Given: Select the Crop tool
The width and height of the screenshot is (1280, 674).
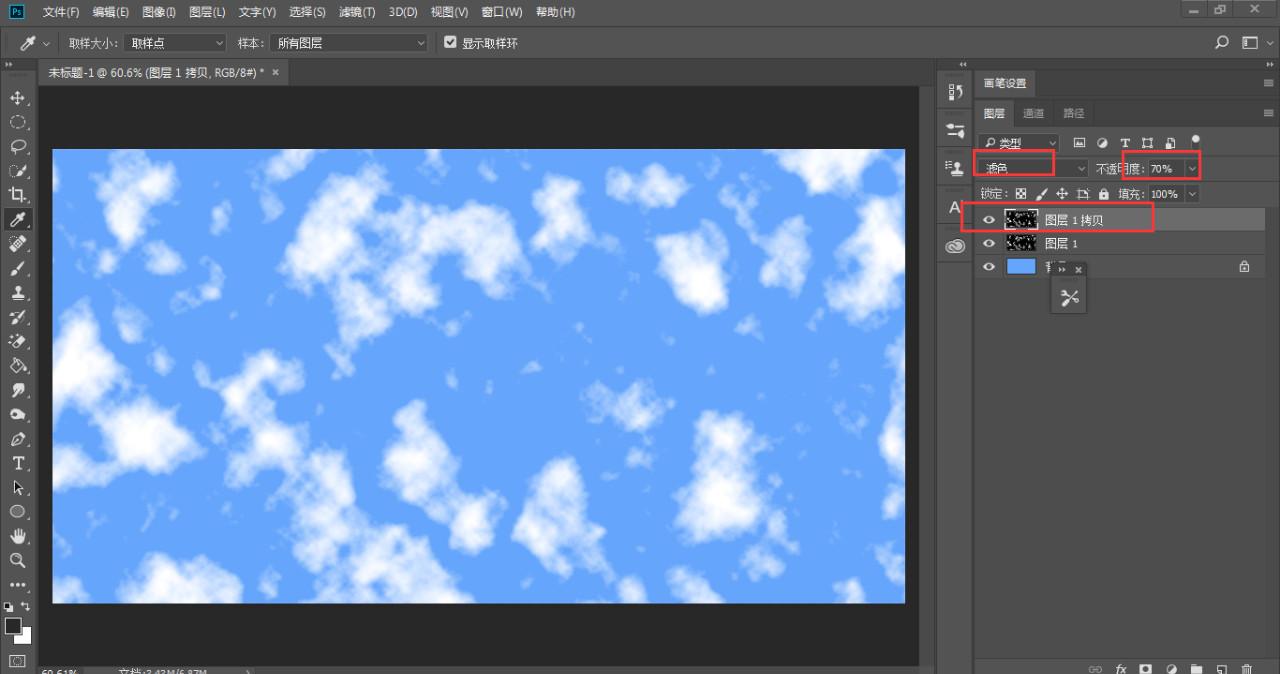Looking at the screenshot, I should coord(18,195).
